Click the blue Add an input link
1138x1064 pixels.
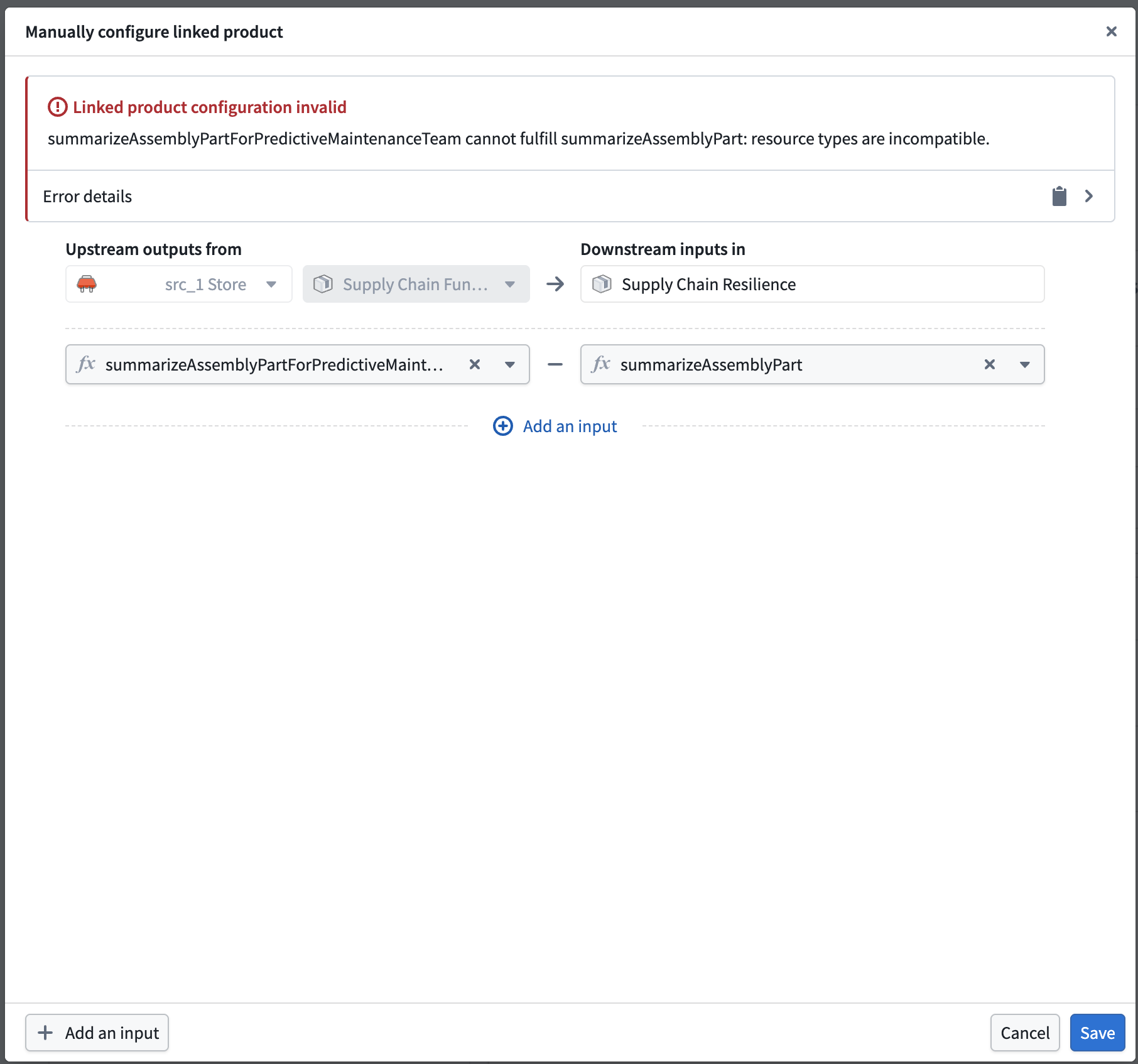tap(570, 426)
